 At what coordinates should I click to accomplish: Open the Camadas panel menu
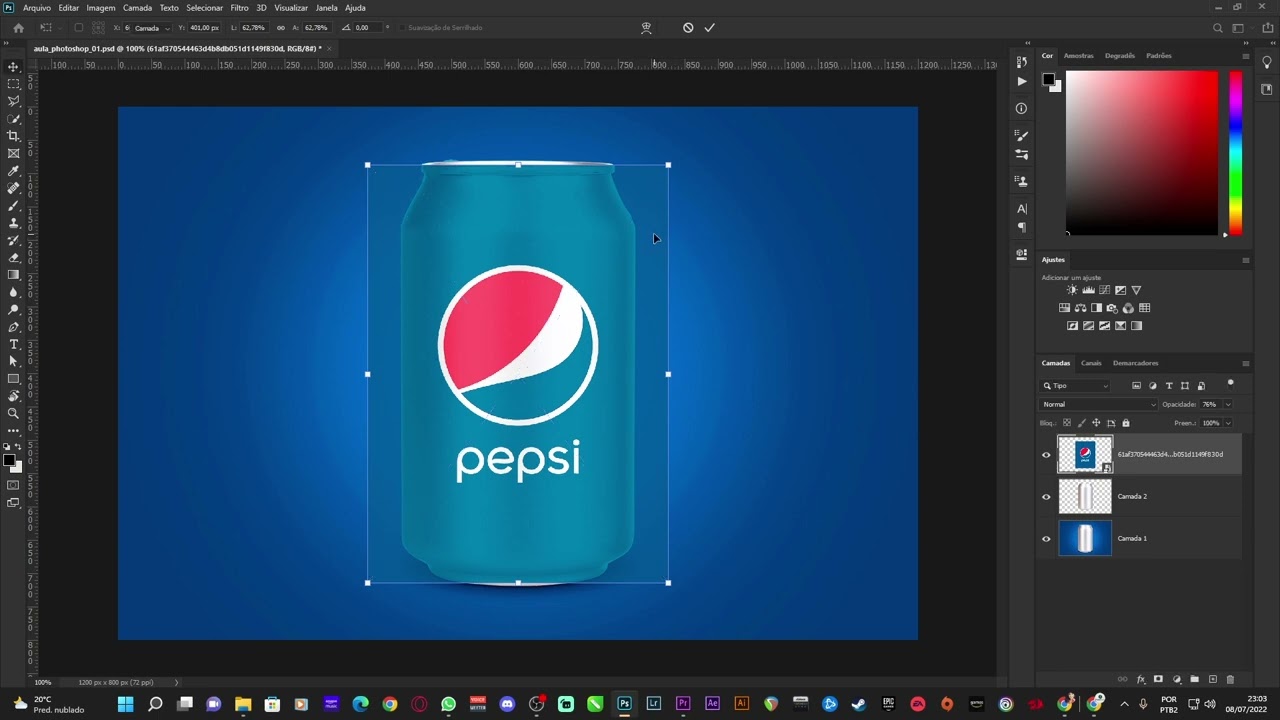pyautogui.click(x=1245, y=363)
